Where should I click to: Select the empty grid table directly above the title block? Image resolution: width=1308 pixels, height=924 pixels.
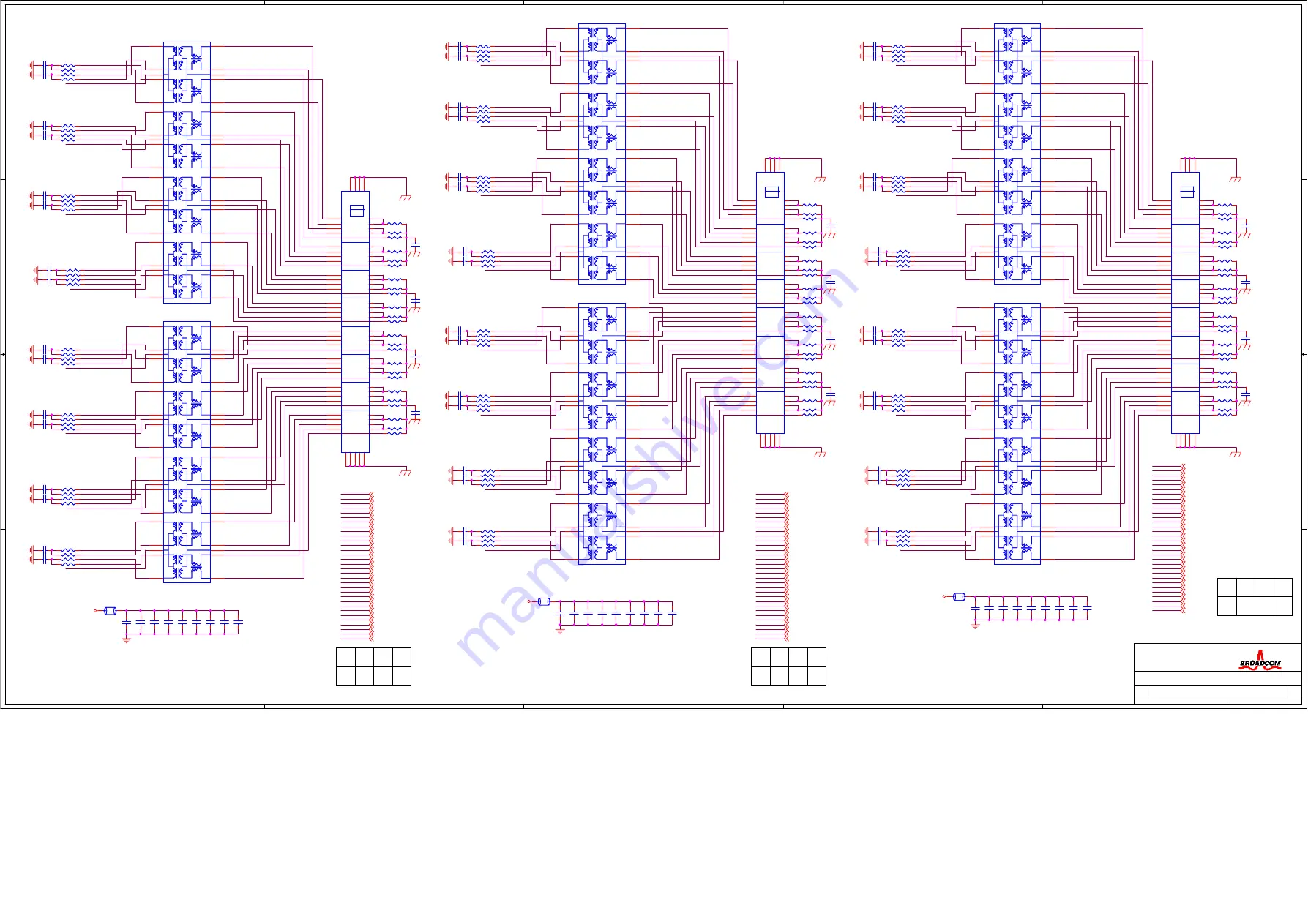coord(1255,597)
